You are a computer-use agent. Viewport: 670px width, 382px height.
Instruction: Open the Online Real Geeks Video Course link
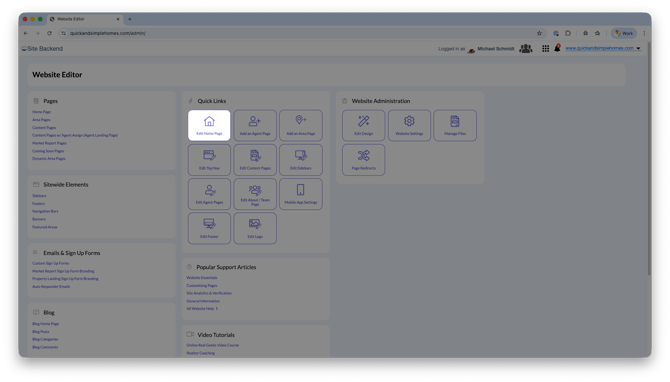[x=213, y=345]
